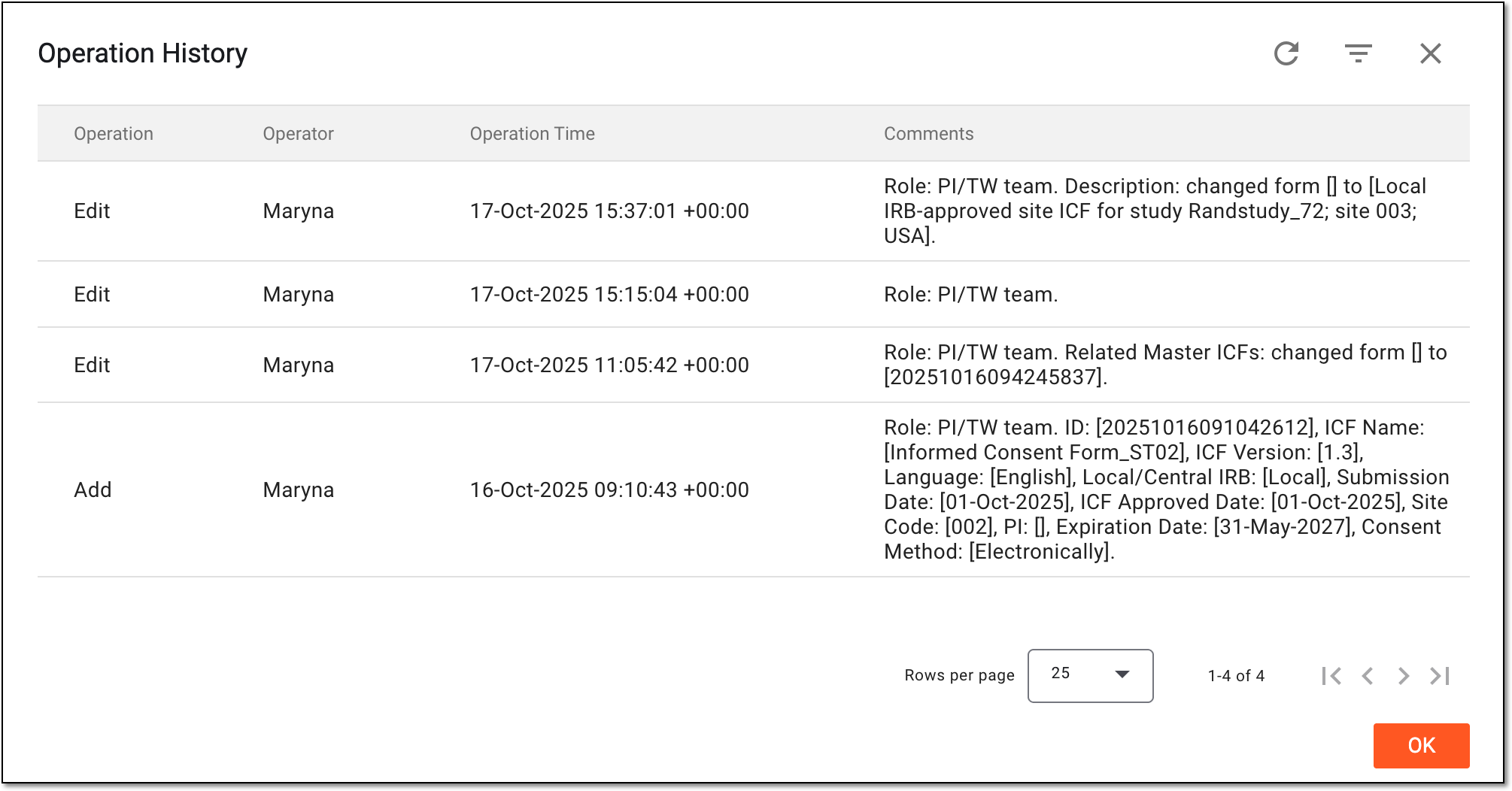Open the filter options icon

(1359, 53)
